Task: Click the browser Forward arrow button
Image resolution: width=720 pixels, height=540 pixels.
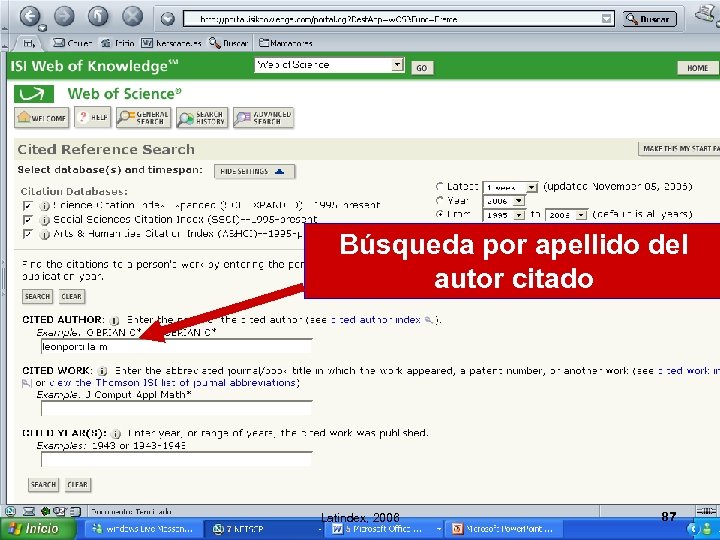Action: (64, 17)
